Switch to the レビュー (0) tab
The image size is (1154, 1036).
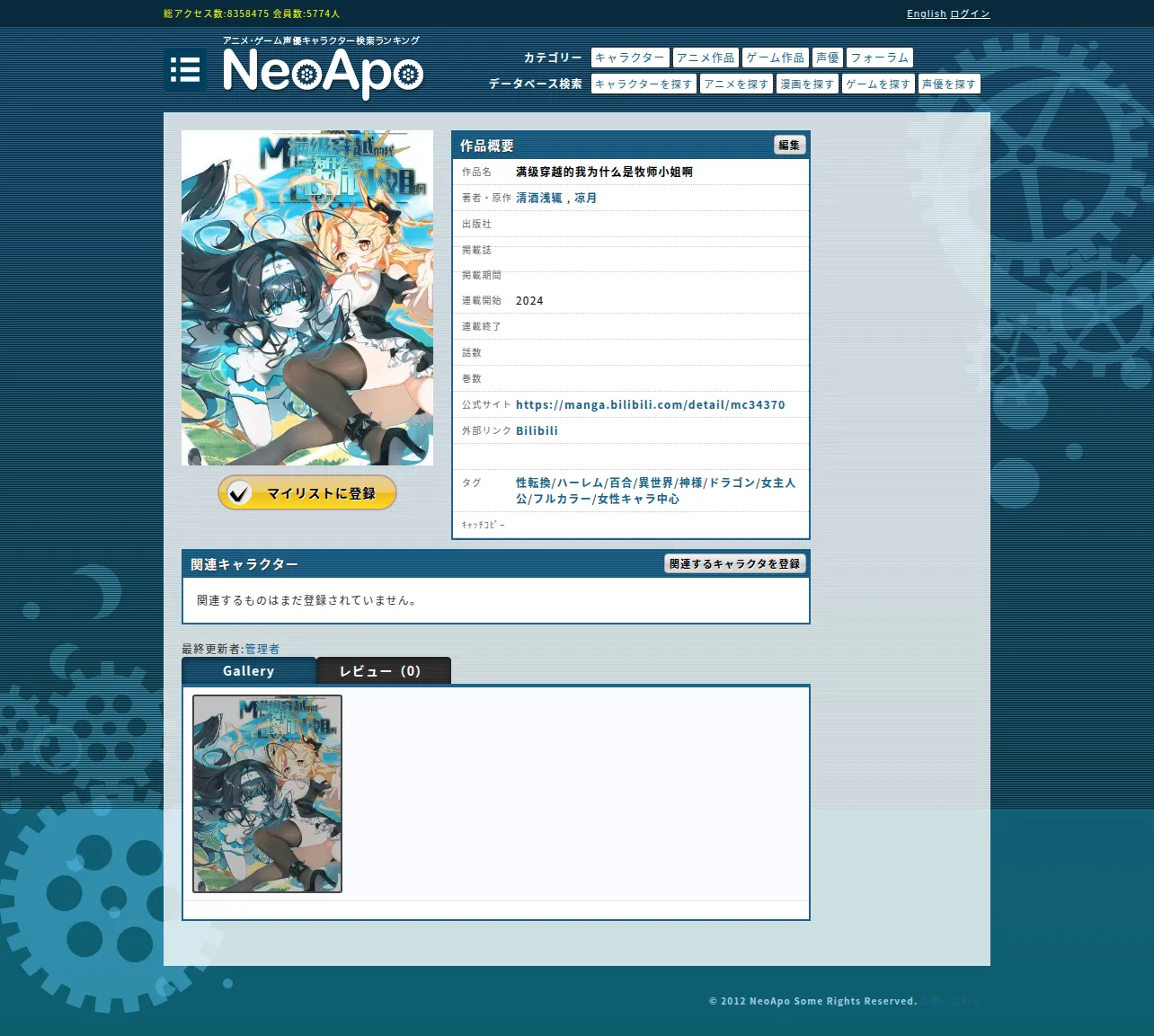coord(384,670)
